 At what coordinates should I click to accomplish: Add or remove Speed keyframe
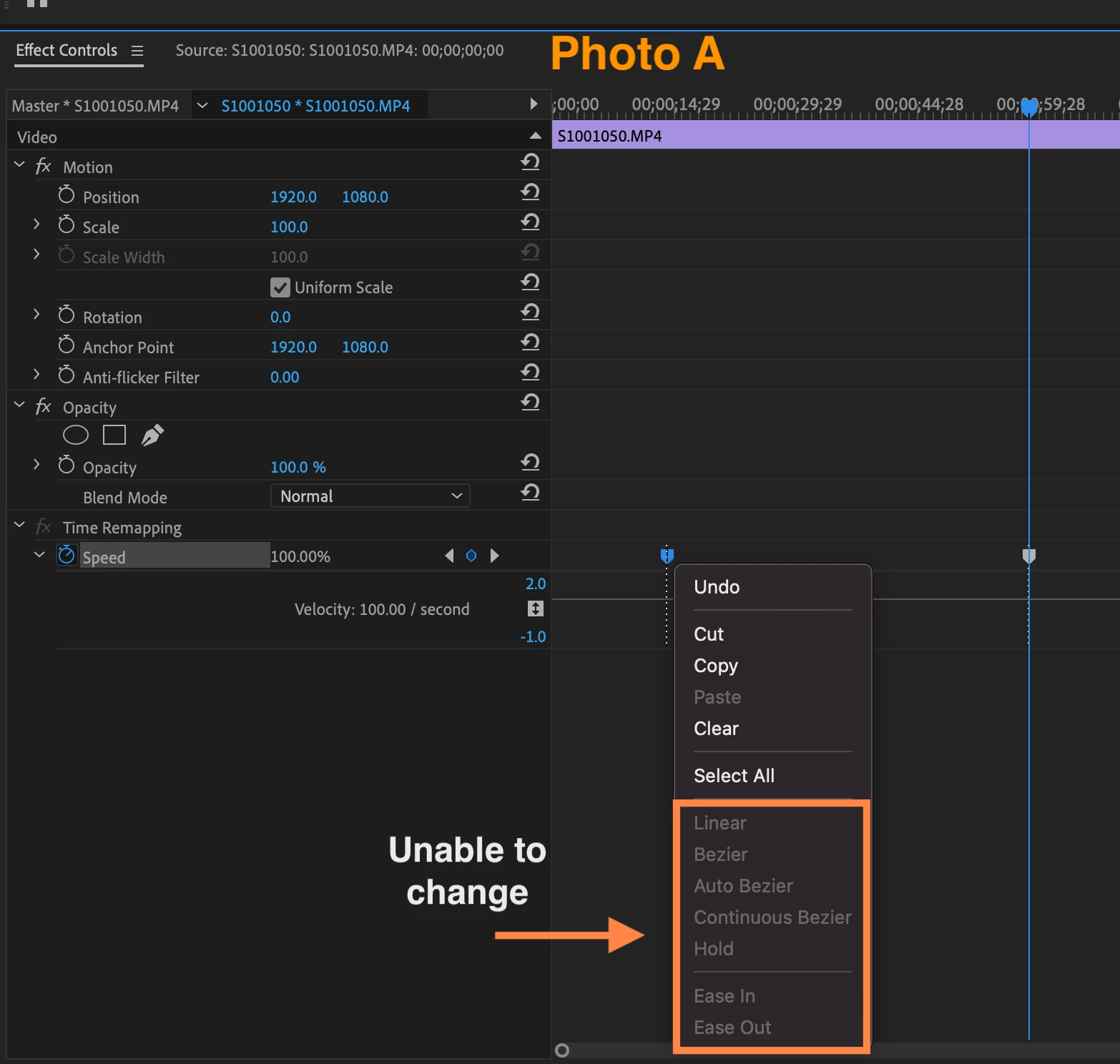tap(471, 556)
